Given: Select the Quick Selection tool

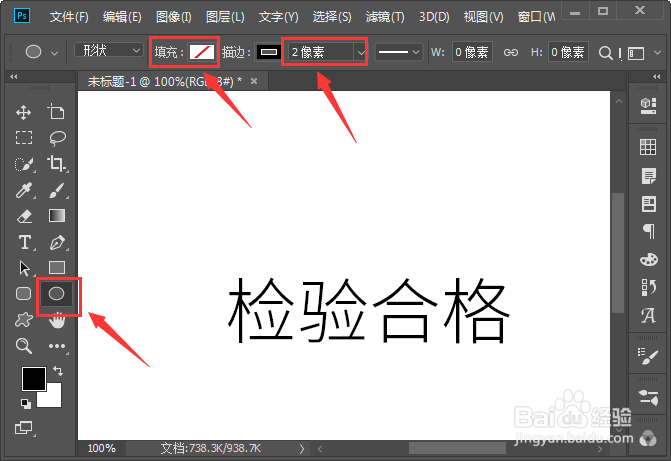Looking at the screenshot, I should coord(24,164).
